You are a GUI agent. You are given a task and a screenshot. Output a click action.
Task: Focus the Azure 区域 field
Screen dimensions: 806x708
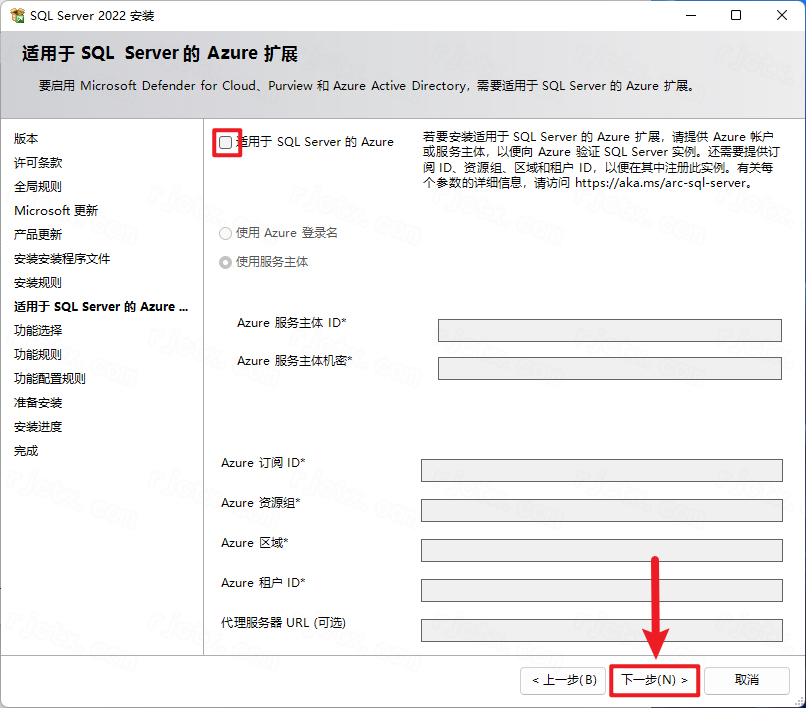(601, 551)
